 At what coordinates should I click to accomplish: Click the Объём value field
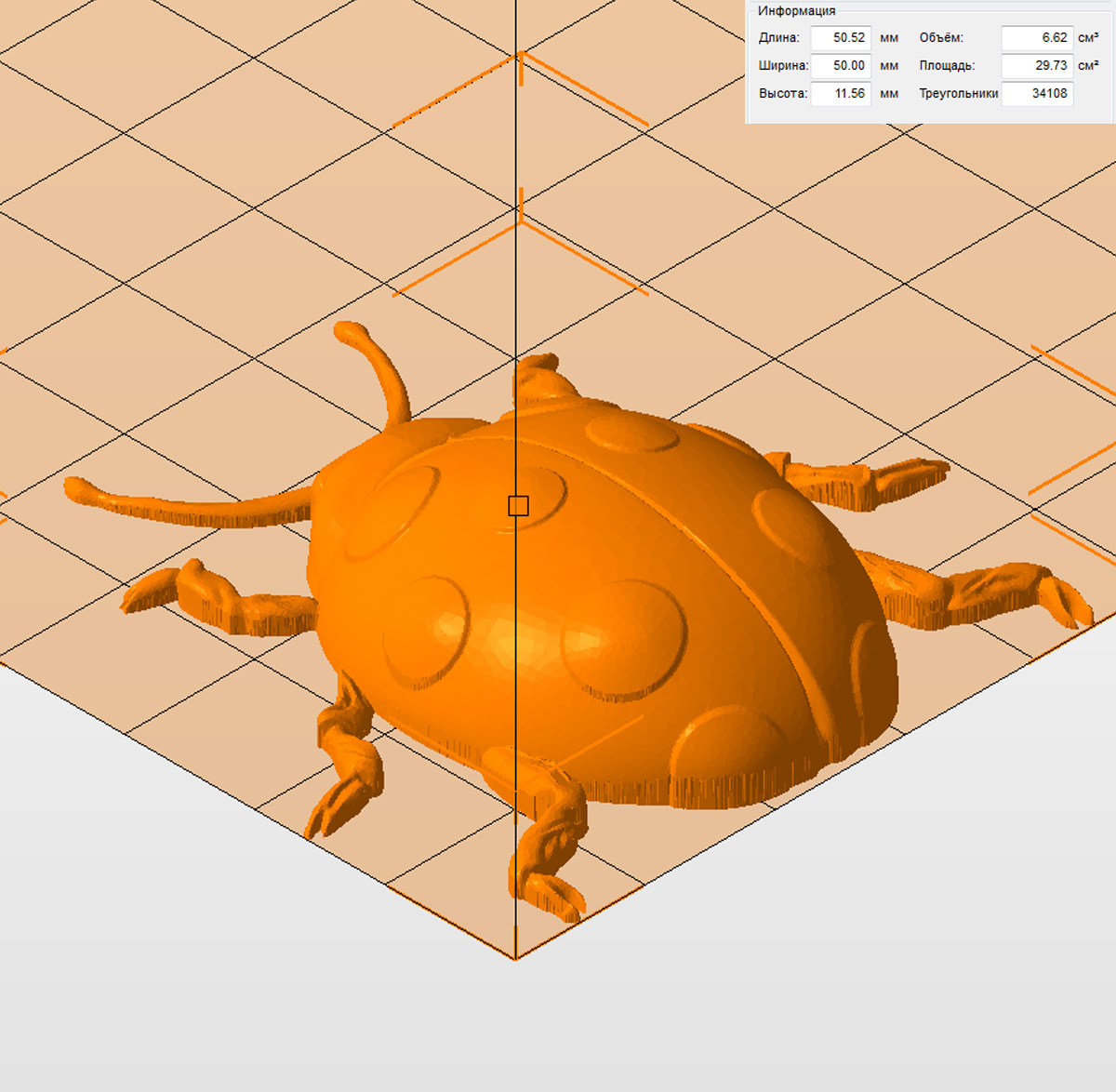pyautogui.click(x=1036, y=38)
